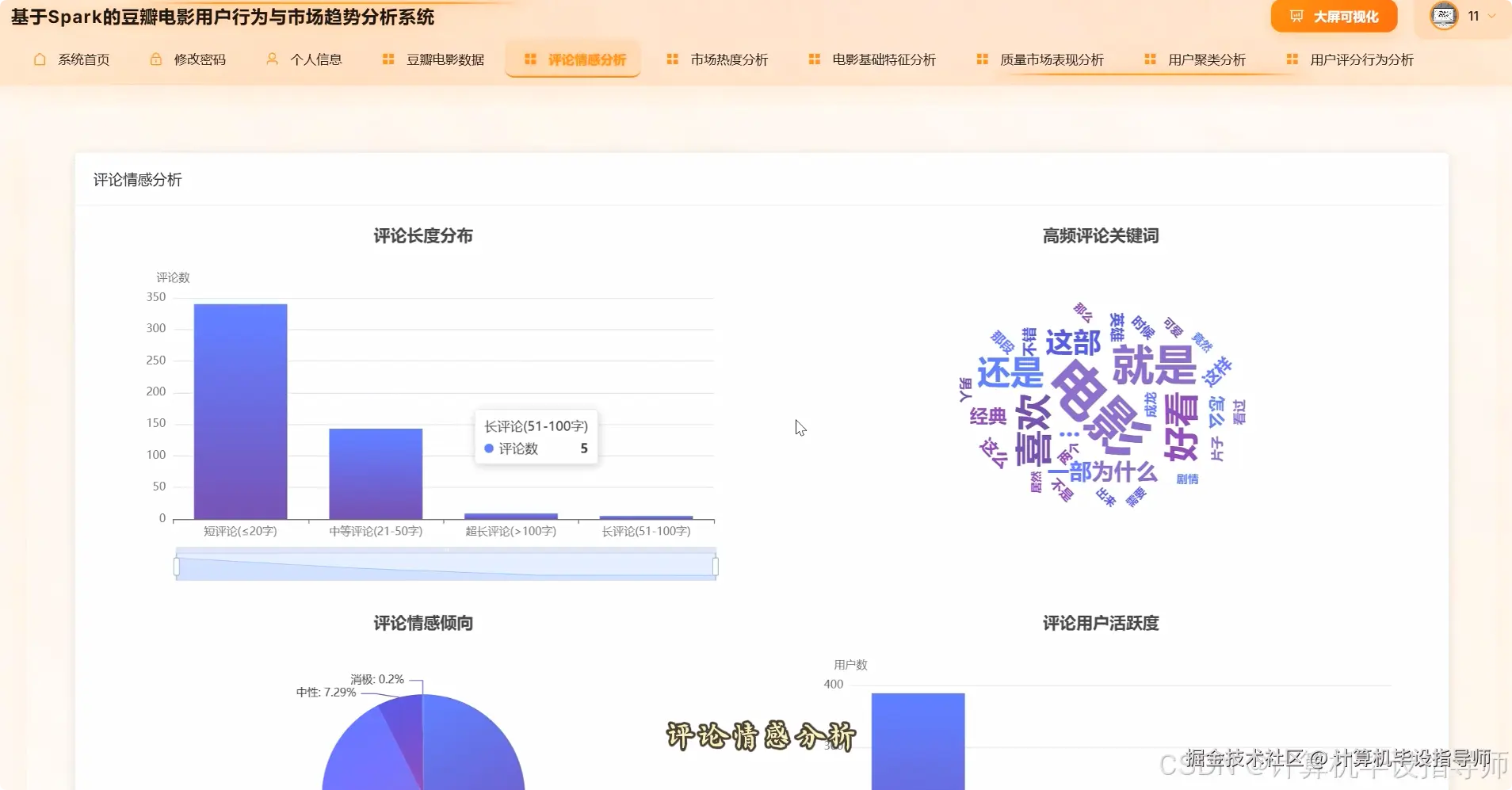Click the 超长评论(>100字) axis label

point(511,531)
